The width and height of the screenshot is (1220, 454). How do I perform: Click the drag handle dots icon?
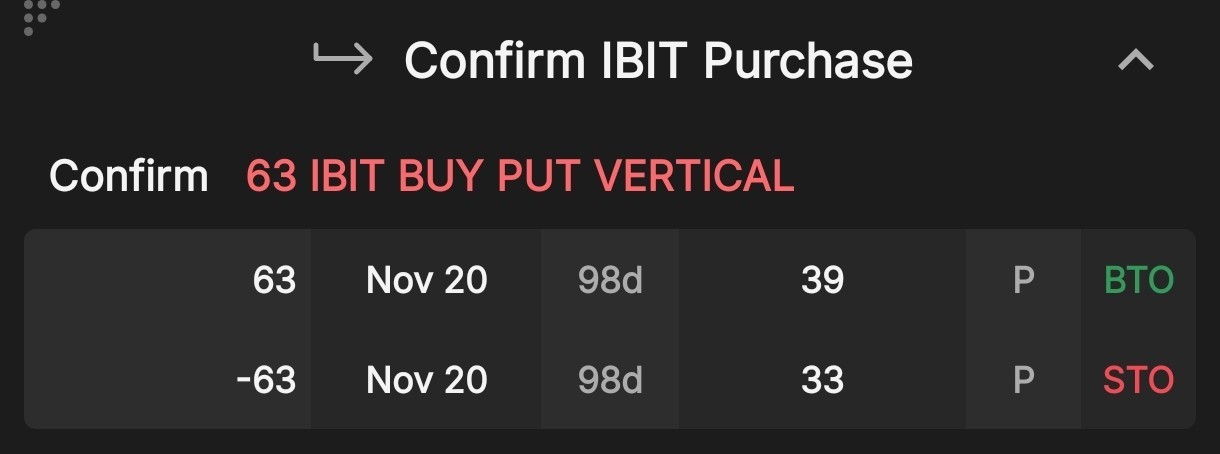tap(40, 16)
